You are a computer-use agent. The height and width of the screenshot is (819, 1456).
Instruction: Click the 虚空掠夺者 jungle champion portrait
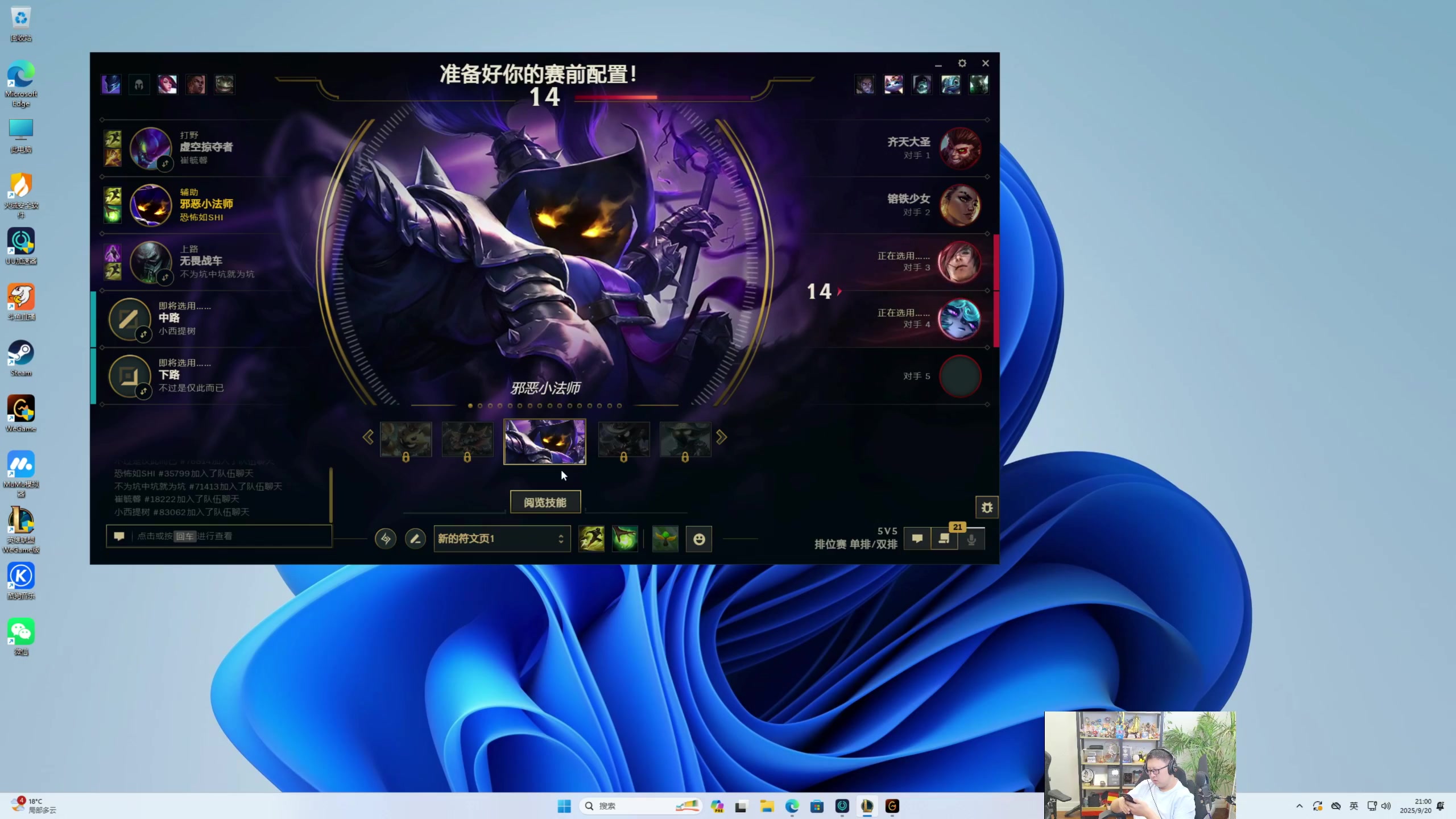[151, 148]
